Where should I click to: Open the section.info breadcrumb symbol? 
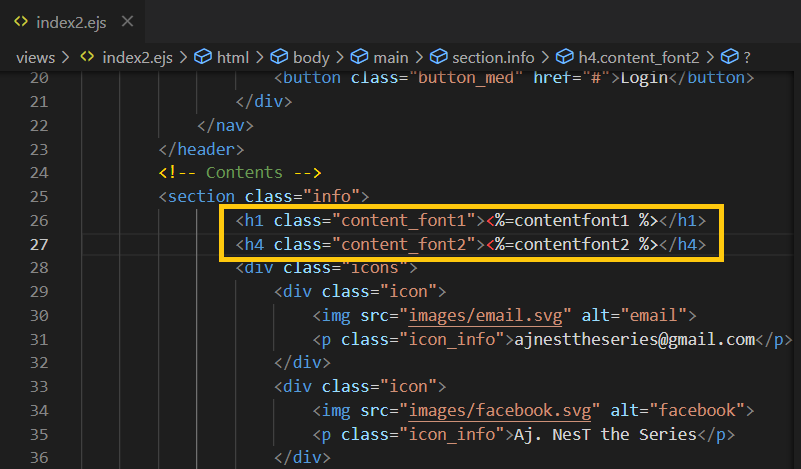tap(493, 57)
